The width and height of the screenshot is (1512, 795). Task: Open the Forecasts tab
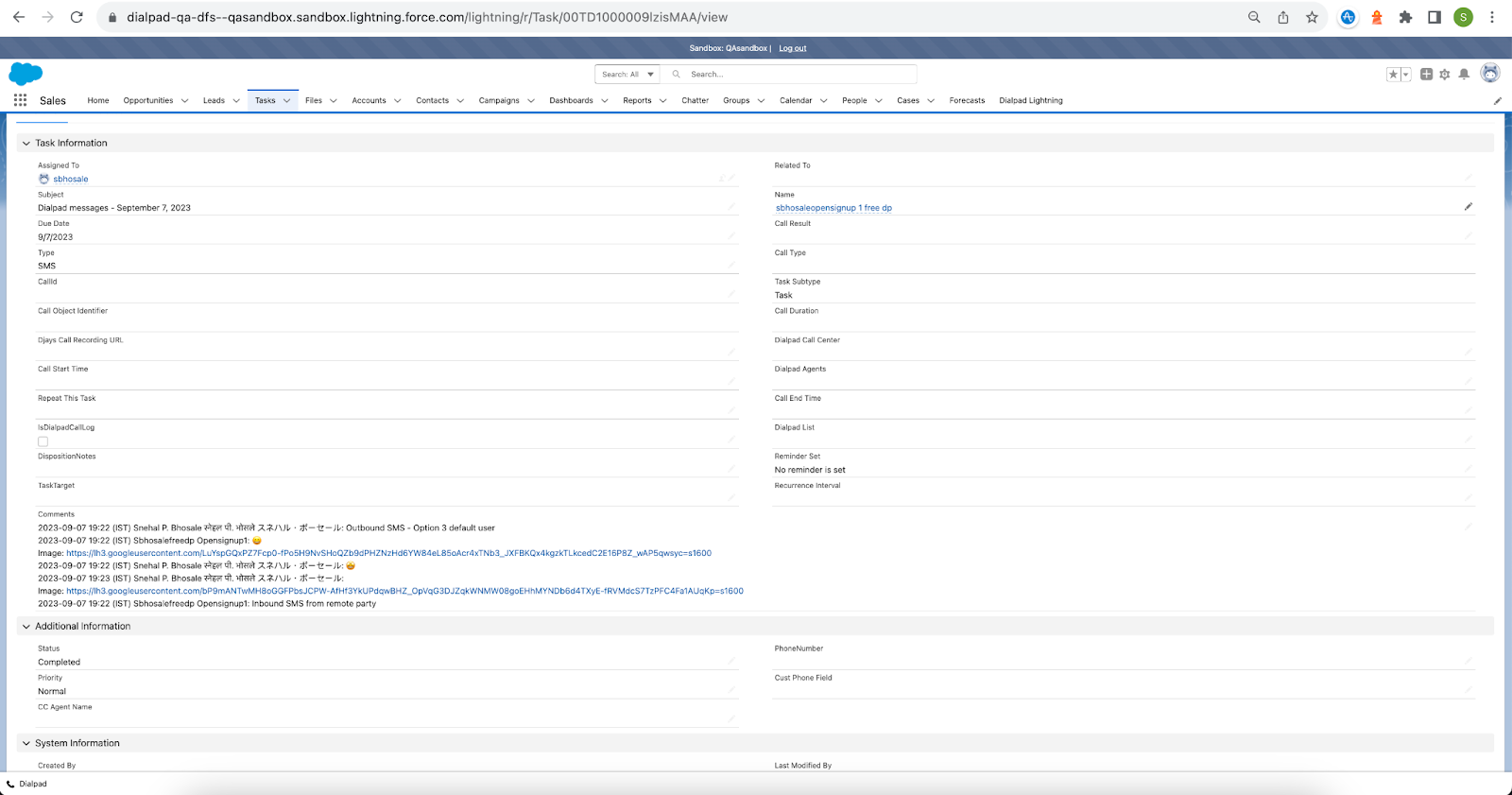(967, 100)
